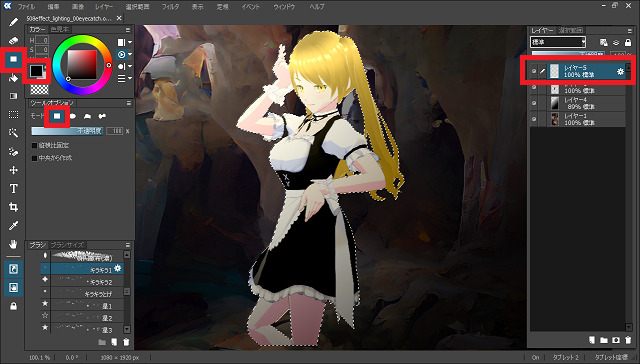640x364 pixels.
Task: Open the color panel menu button
Action: (128, 30)
